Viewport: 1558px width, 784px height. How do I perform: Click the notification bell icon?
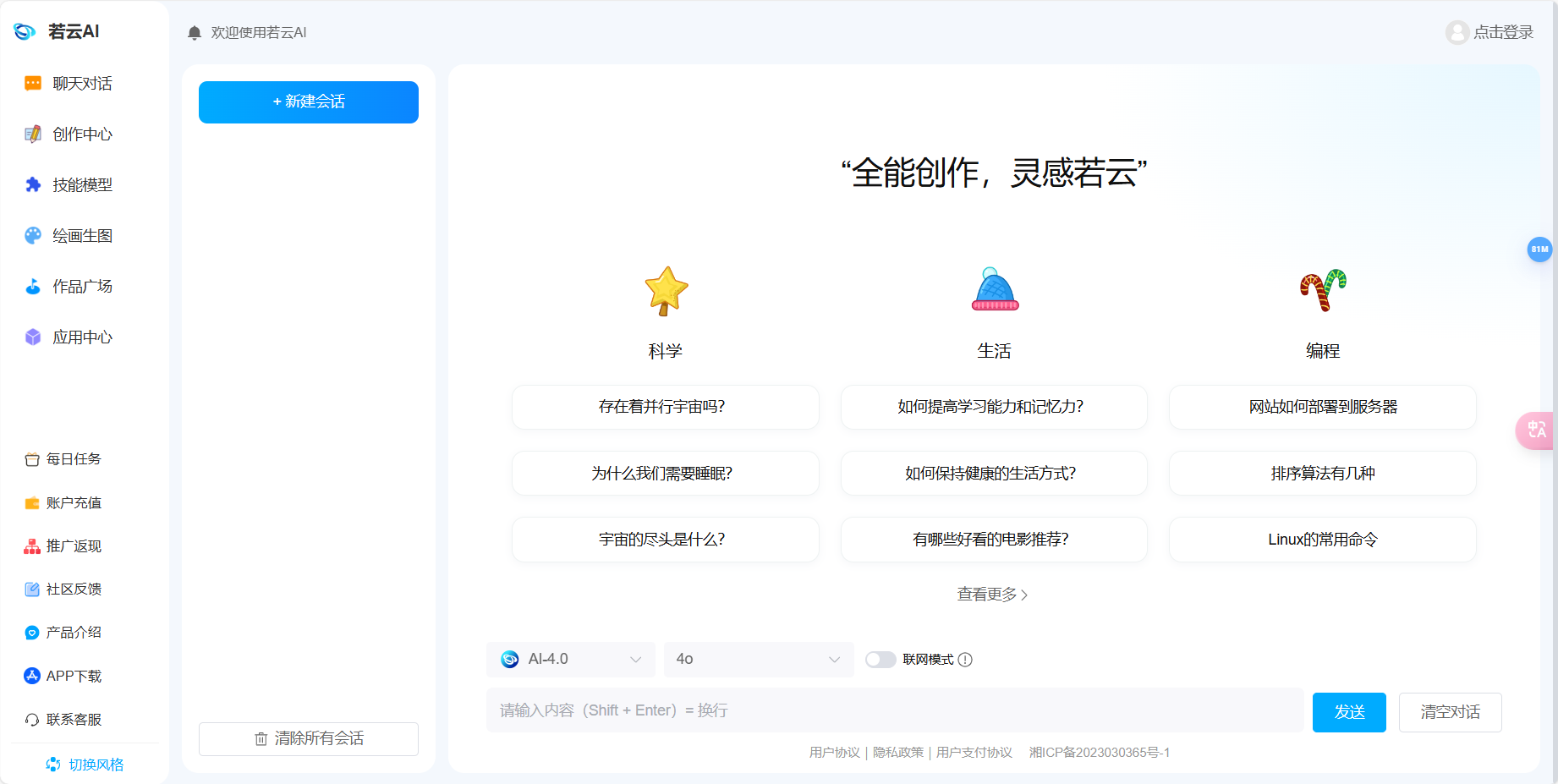click(x=194, y=32)
